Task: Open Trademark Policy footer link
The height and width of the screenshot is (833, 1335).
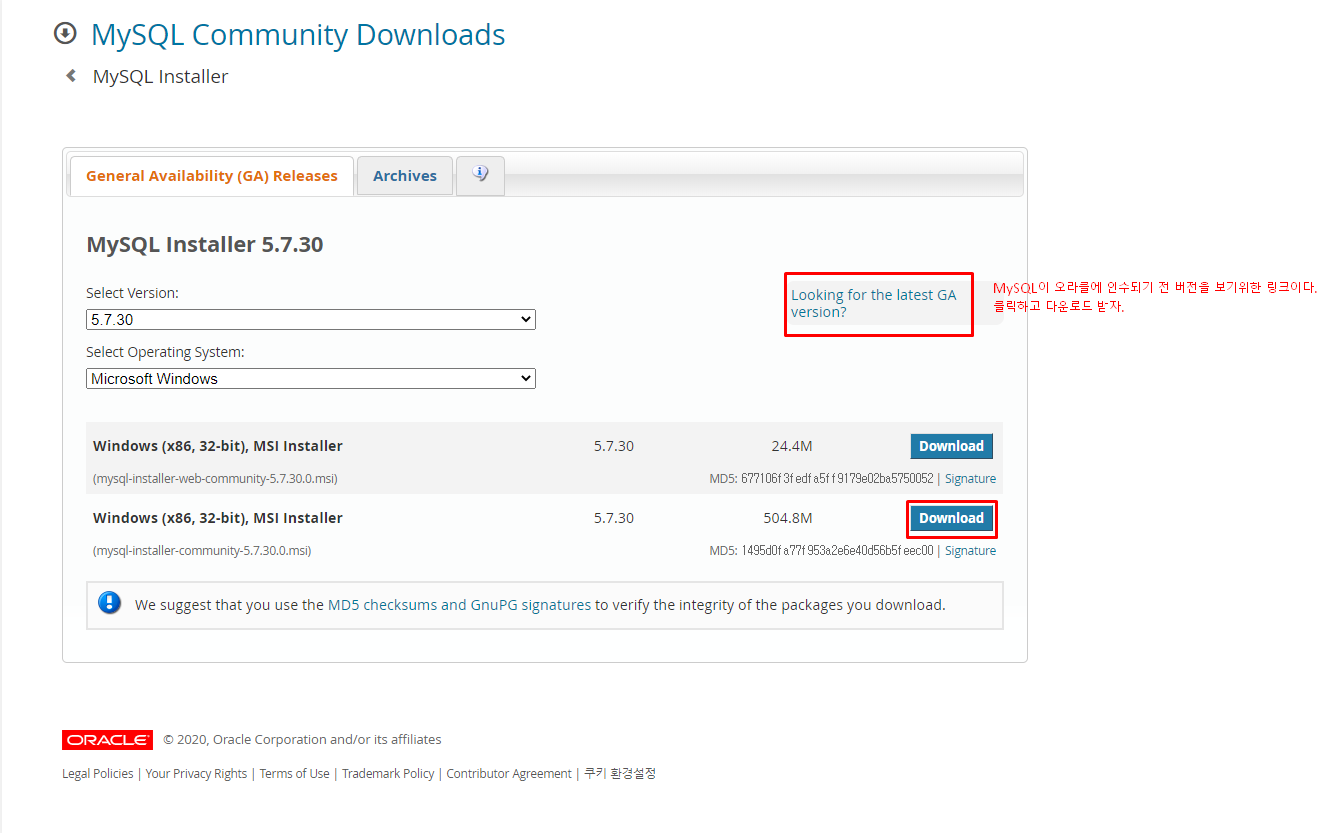Action: click(388, 774)
